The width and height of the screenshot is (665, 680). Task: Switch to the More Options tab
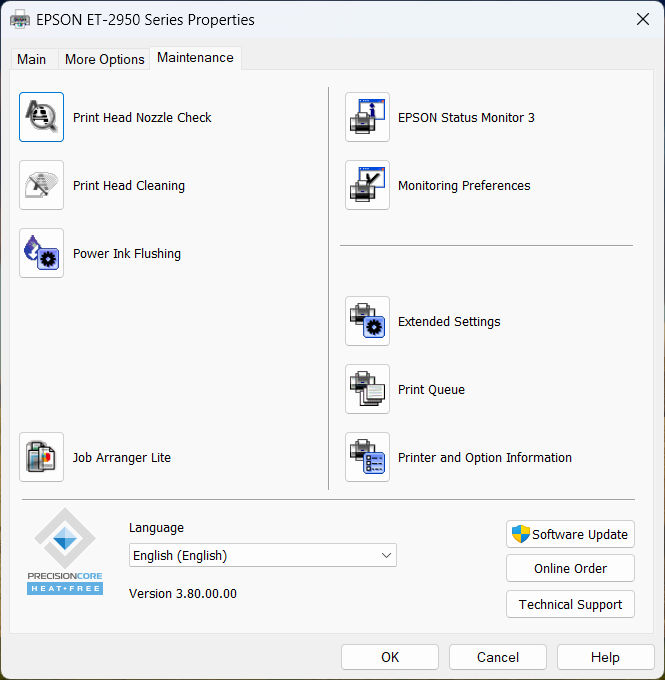[x=105, y=59]
